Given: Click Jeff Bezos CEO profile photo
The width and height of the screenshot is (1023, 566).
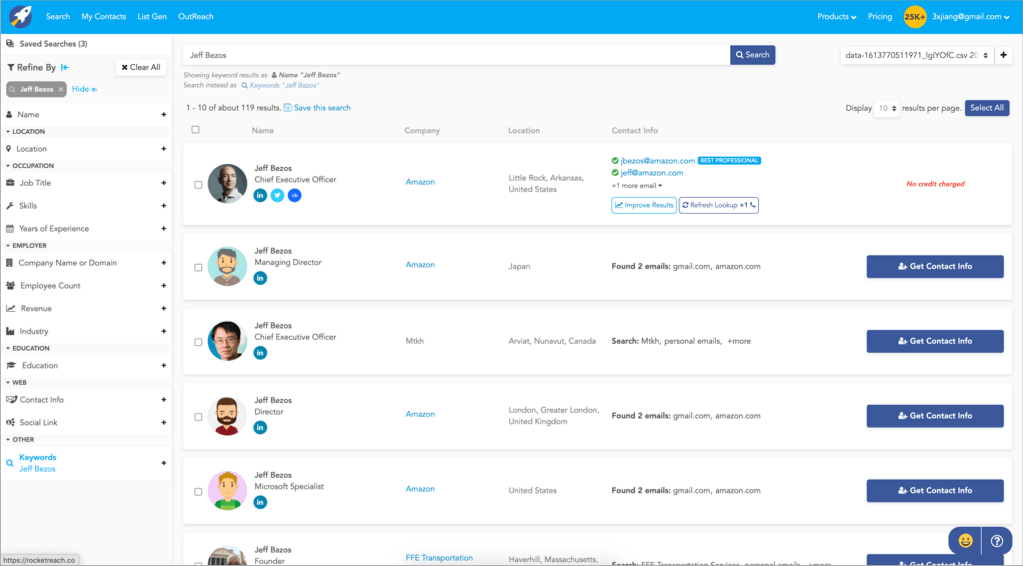Looking at the screenshot, I should pos(227,183).
